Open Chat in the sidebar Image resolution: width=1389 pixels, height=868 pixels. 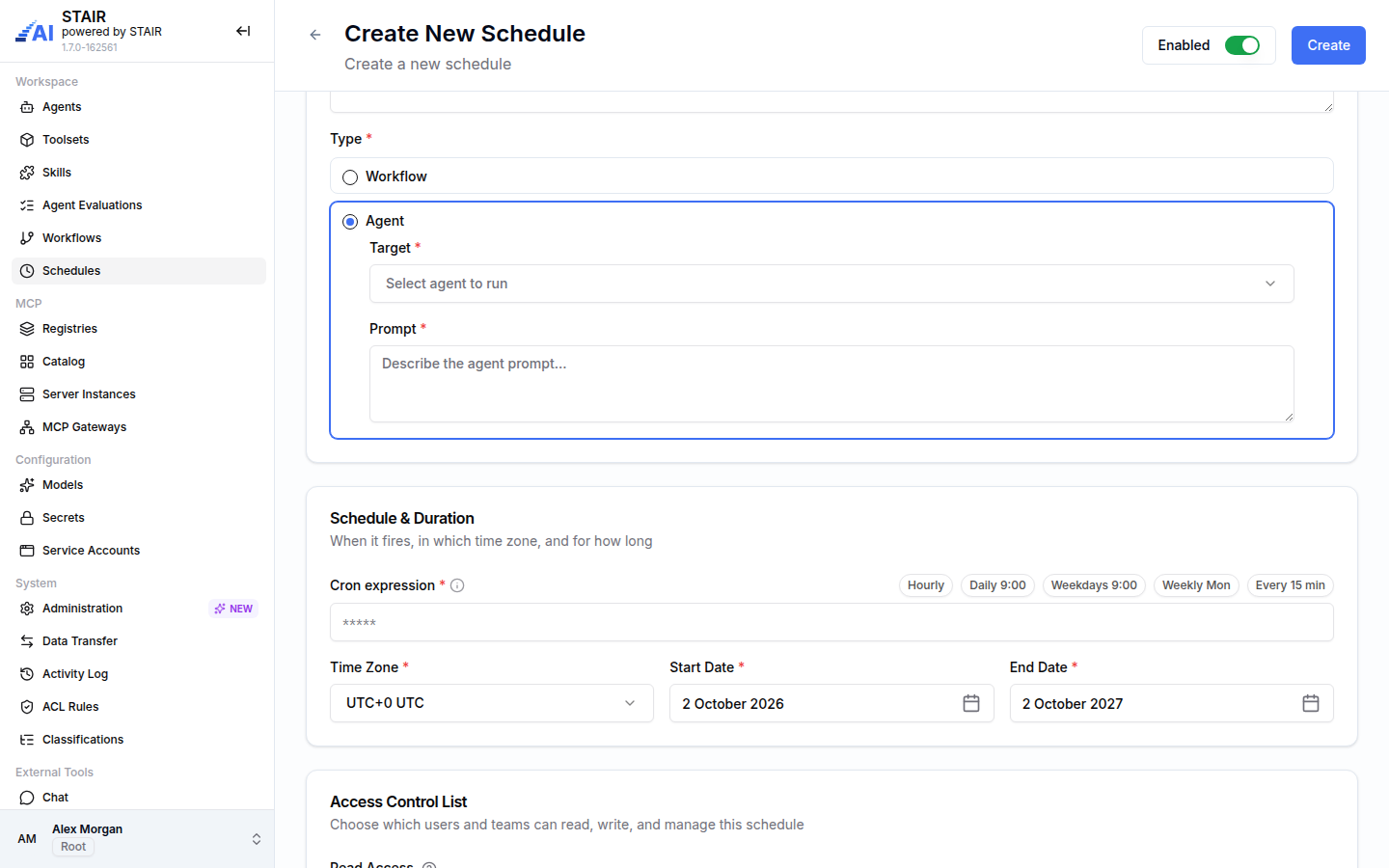[139, 798]
